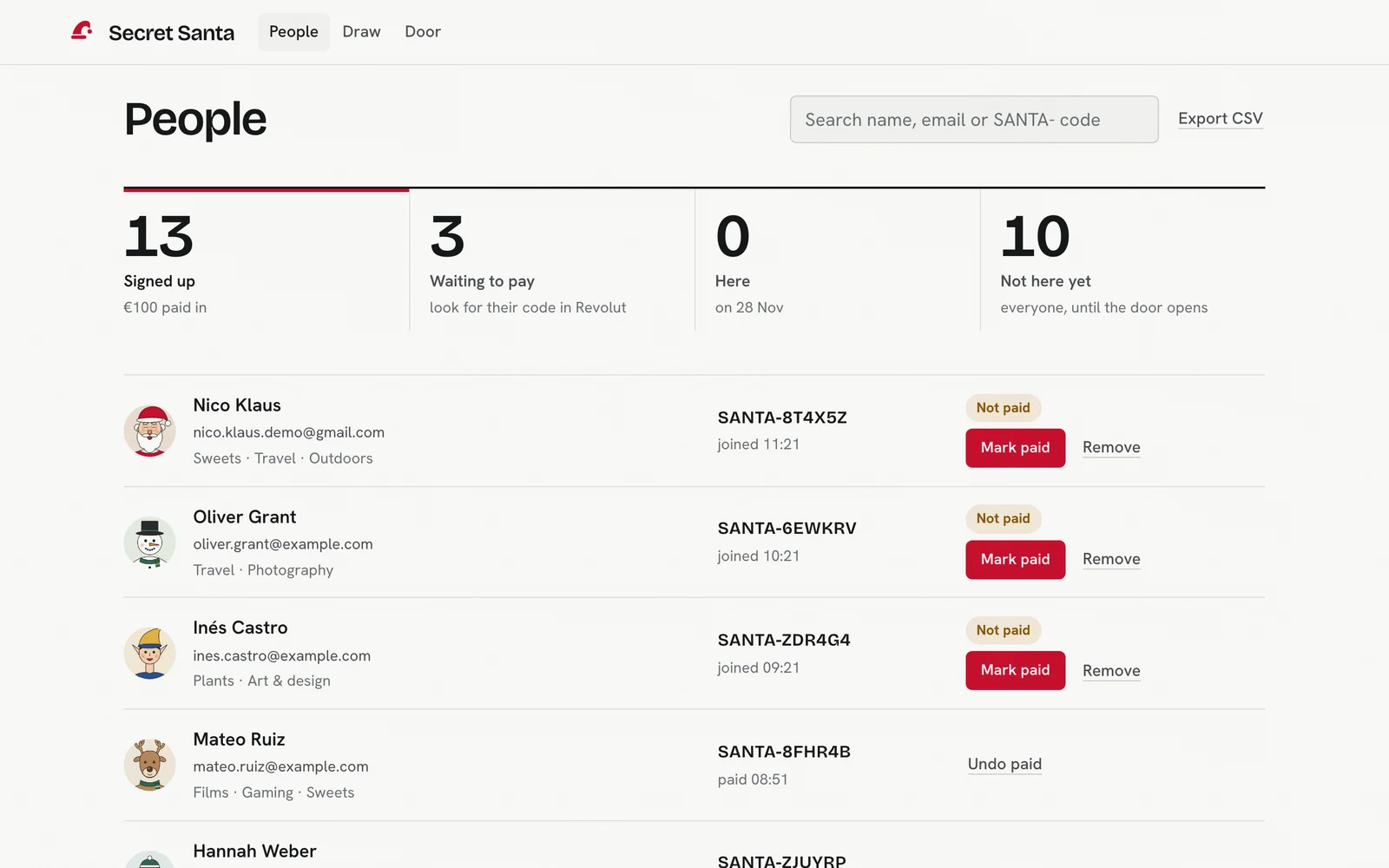Click Nico Klaus's Santa avatar
The image size is (1389, 868).
[x=149, y=431]
